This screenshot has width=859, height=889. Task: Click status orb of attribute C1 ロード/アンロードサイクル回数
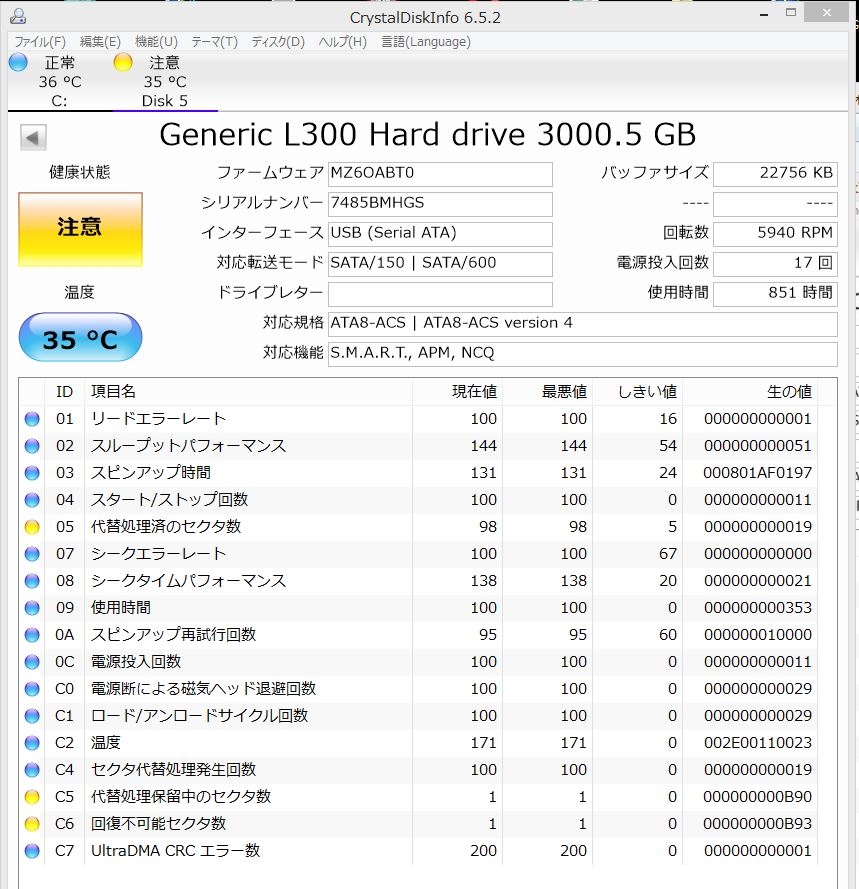coord(32,716)
